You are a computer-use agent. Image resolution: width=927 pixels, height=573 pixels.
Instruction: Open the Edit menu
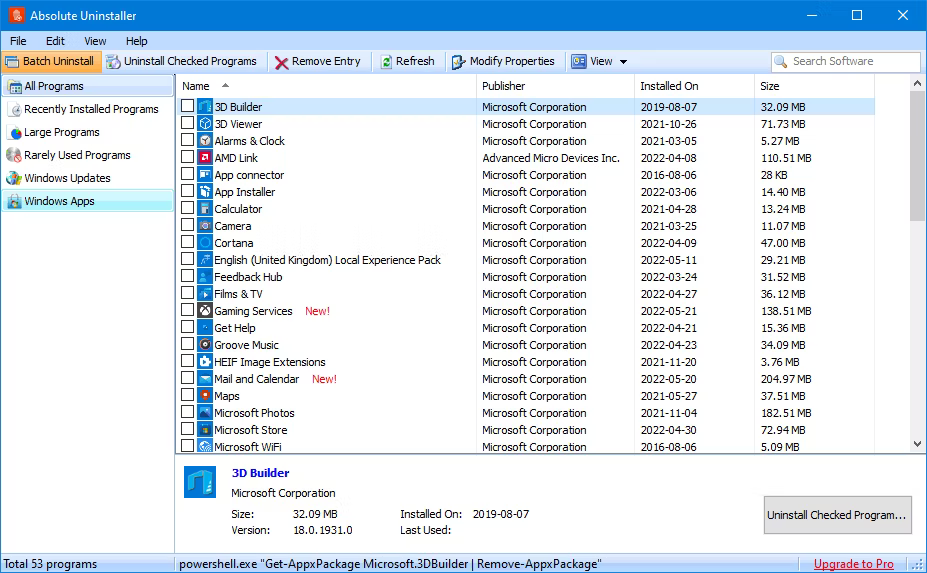pos(55,41)
